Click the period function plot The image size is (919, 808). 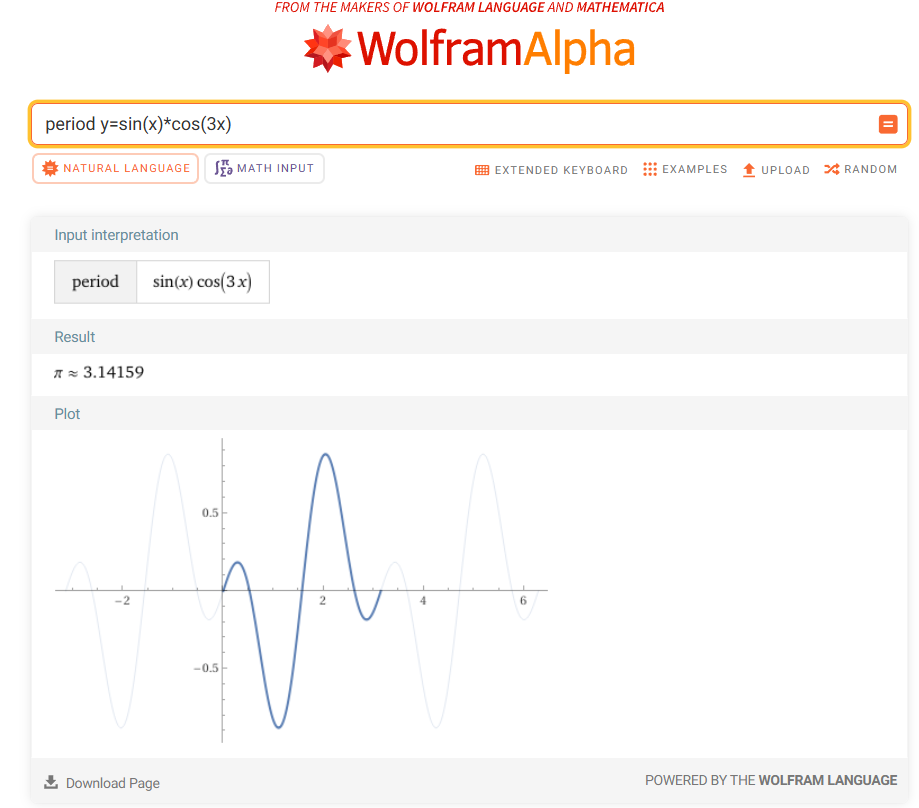point(301,590)
